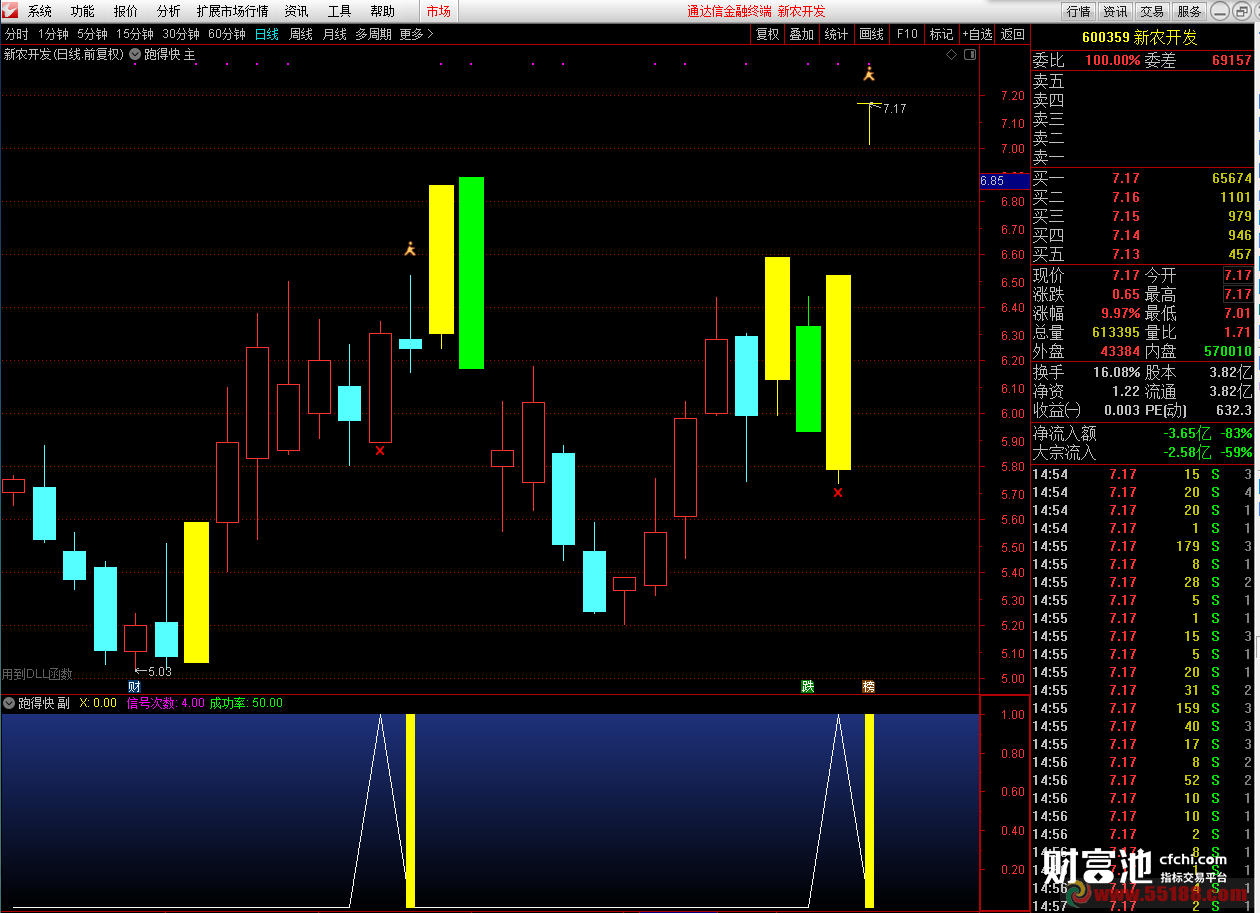This screenshot has width=1260, height=913.
Task: Click the 卖一 ask row
Action: click(1144, 157)
